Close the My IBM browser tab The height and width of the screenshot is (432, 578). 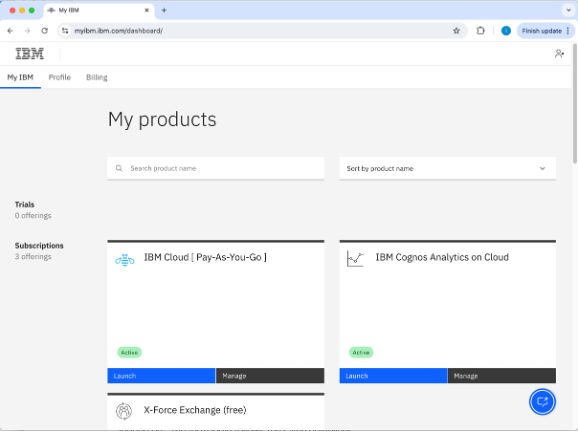pos(147,10)
